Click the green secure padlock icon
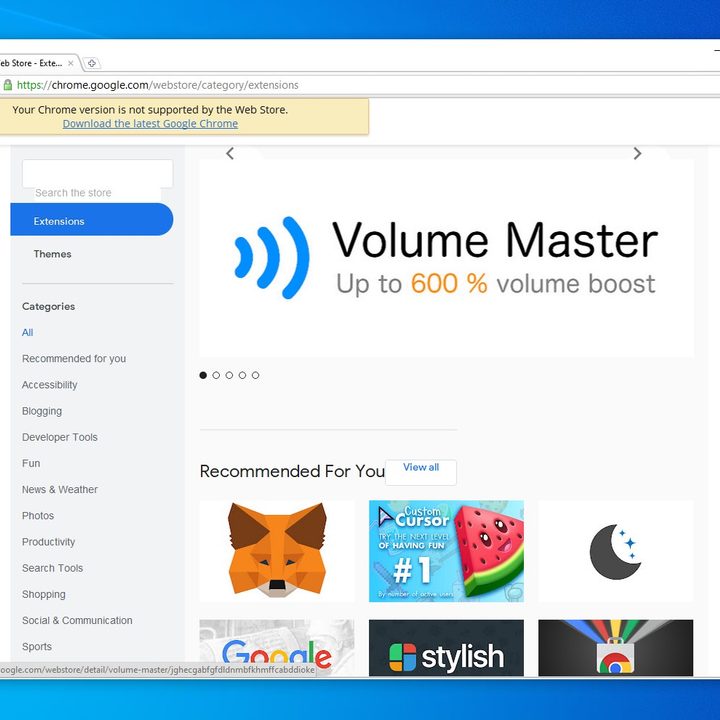This screenshot has height=720, width=720. 7,85
